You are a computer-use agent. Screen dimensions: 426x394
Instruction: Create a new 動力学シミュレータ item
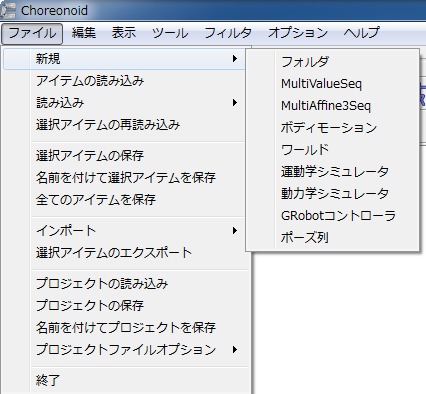click(x=332, y=194)
